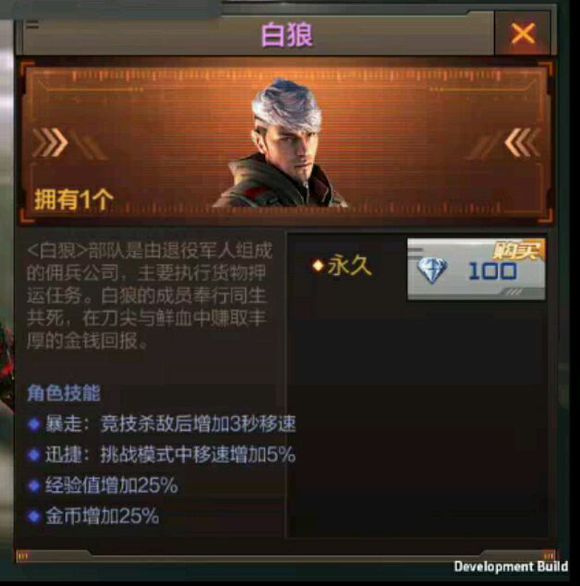
Task: Click the orange diamond marker beside 永久
Action: (318, 266)
